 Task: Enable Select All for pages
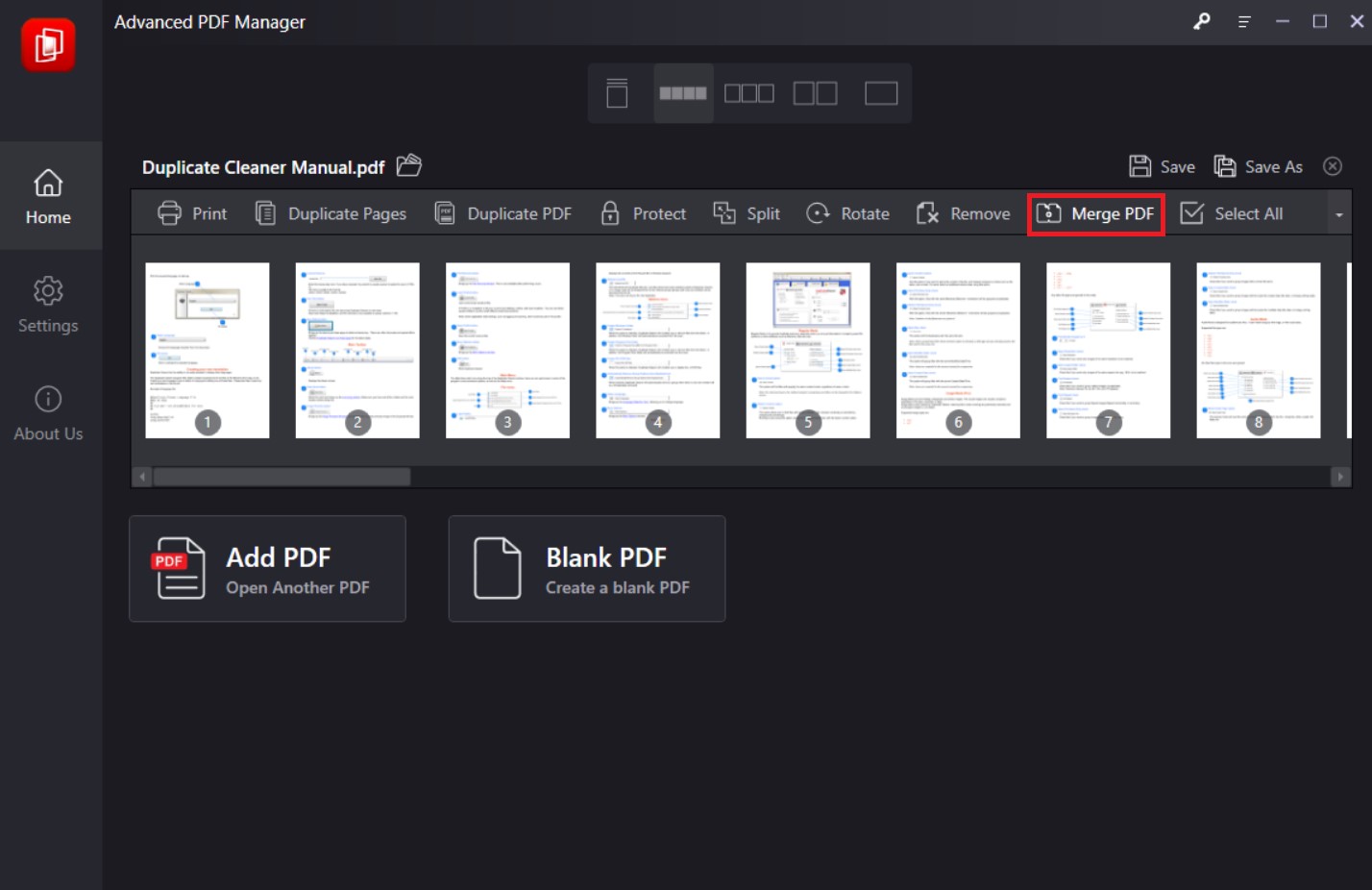point(1236,213)
